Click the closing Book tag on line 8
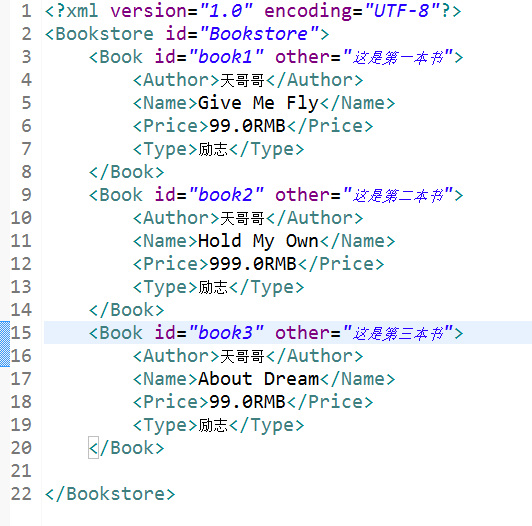532x526 pixels. [127, 172]
